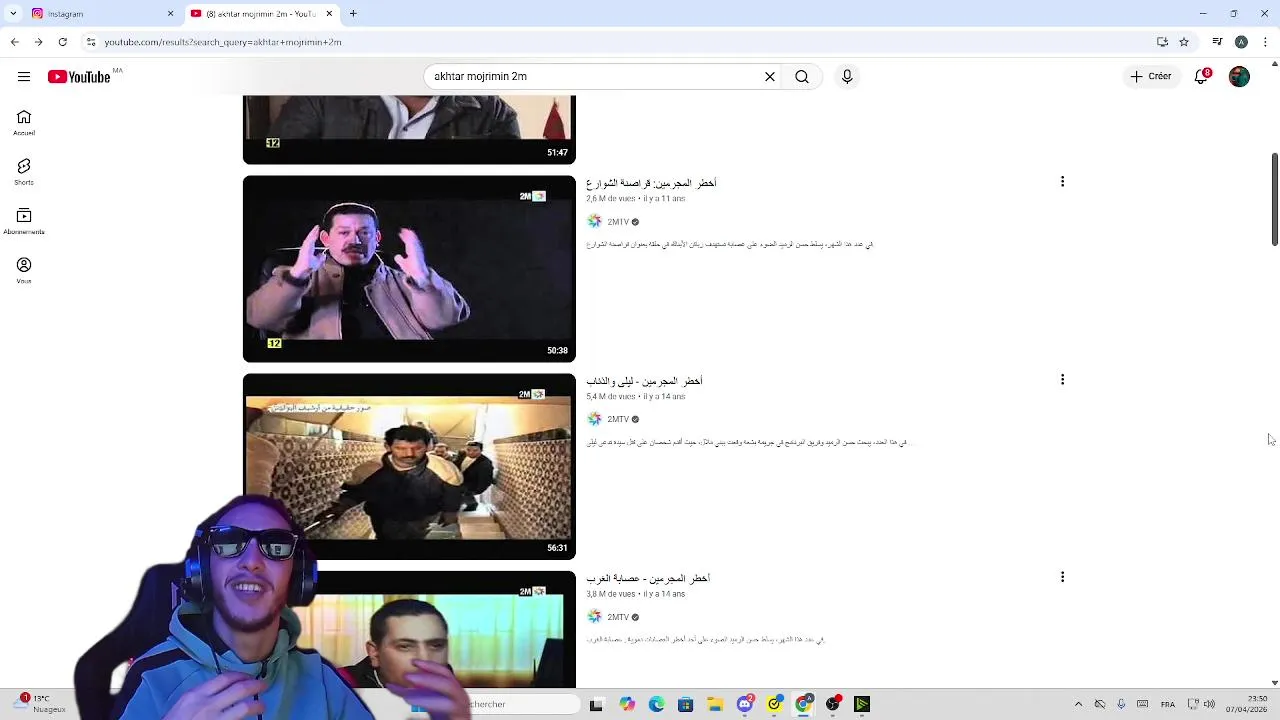Viewport: 1280px width, 720px height.
Task: Play the partially visible 51:47 video thumbnail
Action: (409, 130)
